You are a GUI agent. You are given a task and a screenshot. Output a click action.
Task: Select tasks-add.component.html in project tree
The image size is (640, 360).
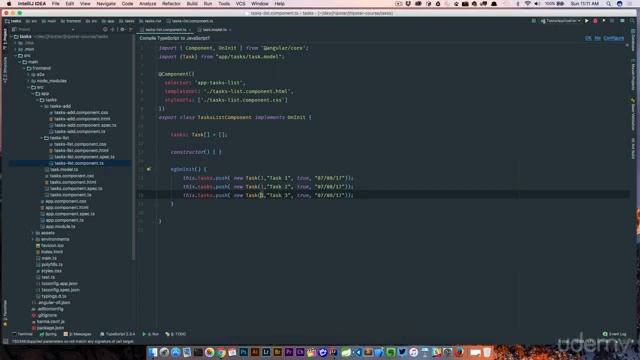coord(80,119)
